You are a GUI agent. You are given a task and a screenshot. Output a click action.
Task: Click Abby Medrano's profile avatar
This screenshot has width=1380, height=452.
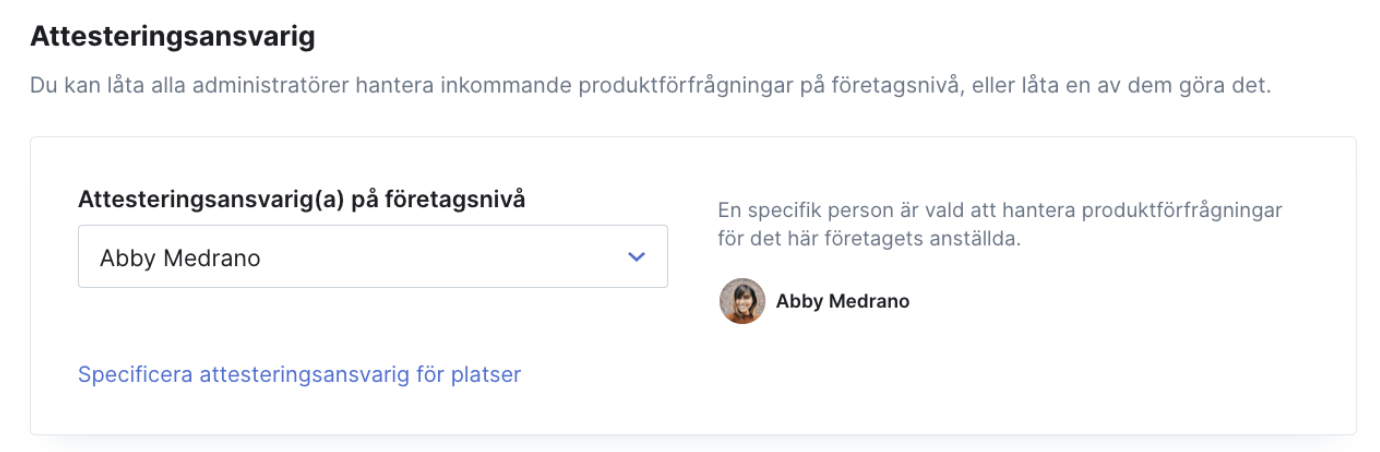coord(742,301)
